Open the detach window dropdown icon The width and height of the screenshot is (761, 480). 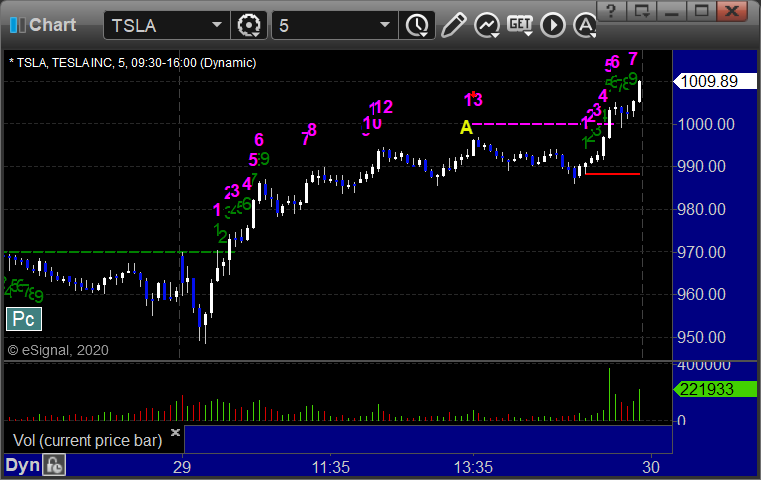(642, 11)
